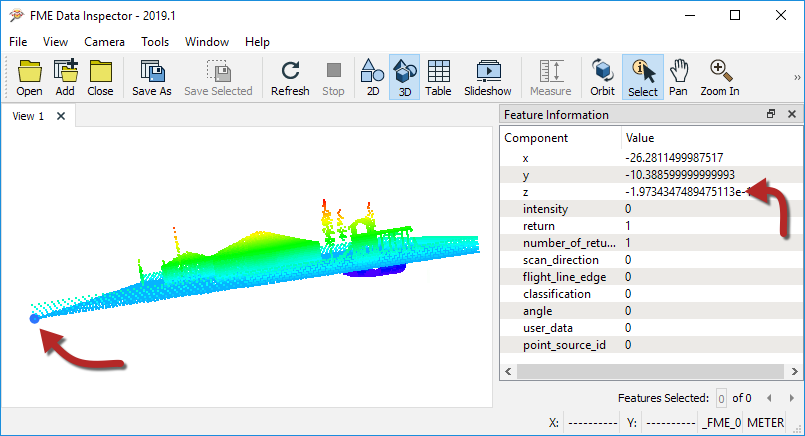Select the number_of_retu... row
805x436 pixels.
tap(651, 242)
